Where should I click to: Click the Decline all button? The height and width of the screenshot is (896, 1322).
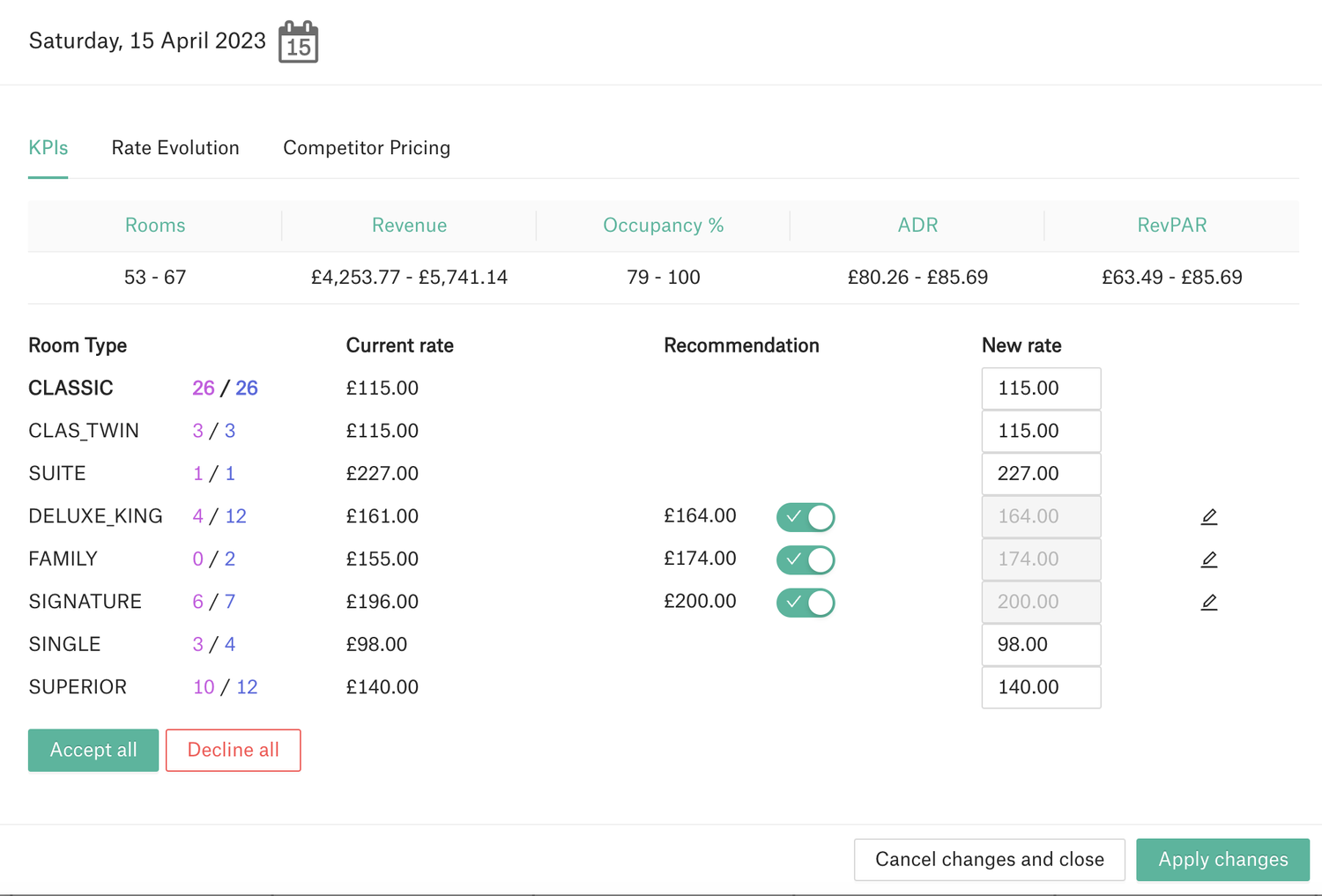[x=233, y=750]
